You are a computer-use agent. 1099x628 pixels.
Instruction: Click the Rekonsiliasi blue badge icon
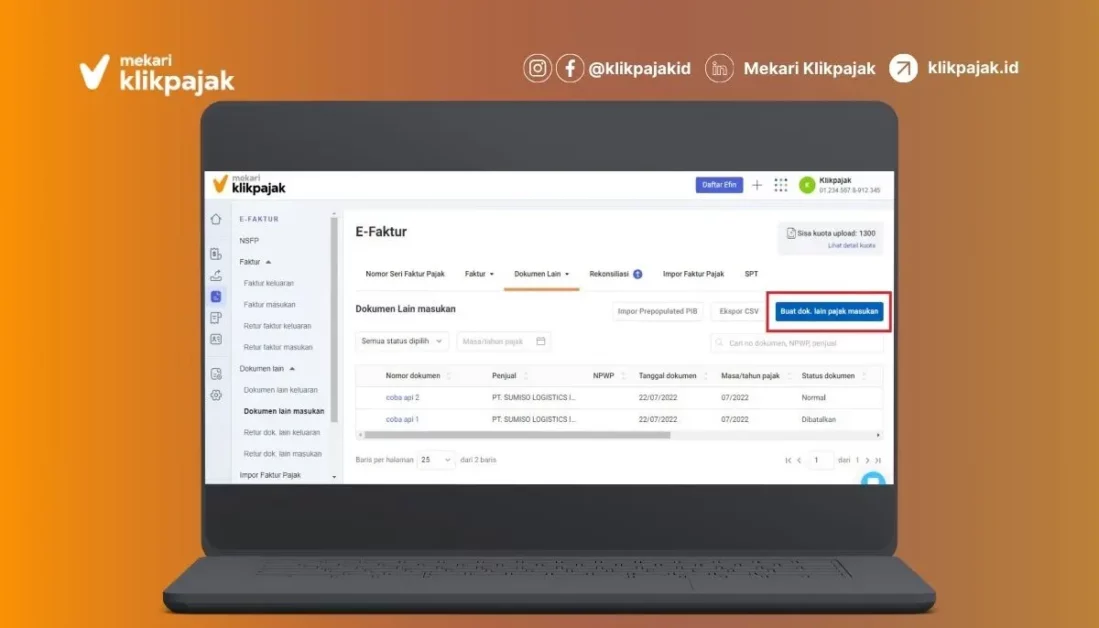point(638,274)
